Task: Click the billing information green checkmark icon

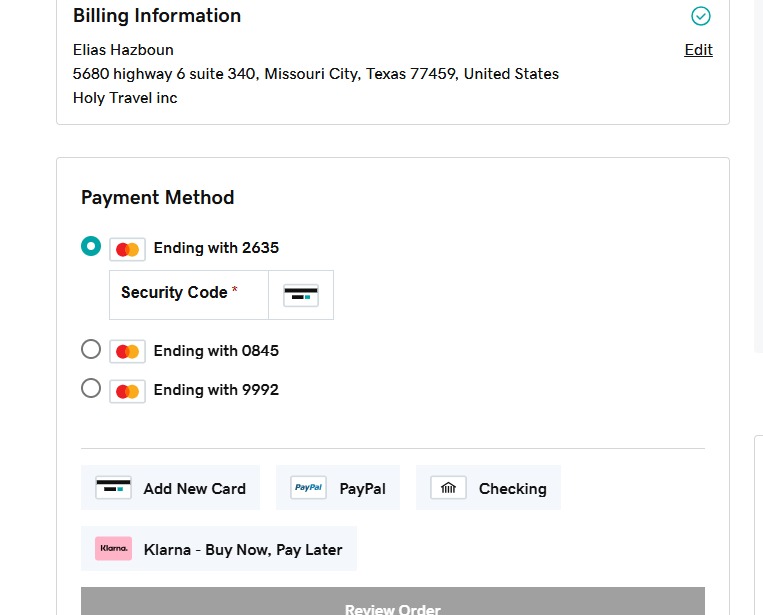Action: (701, 16)
